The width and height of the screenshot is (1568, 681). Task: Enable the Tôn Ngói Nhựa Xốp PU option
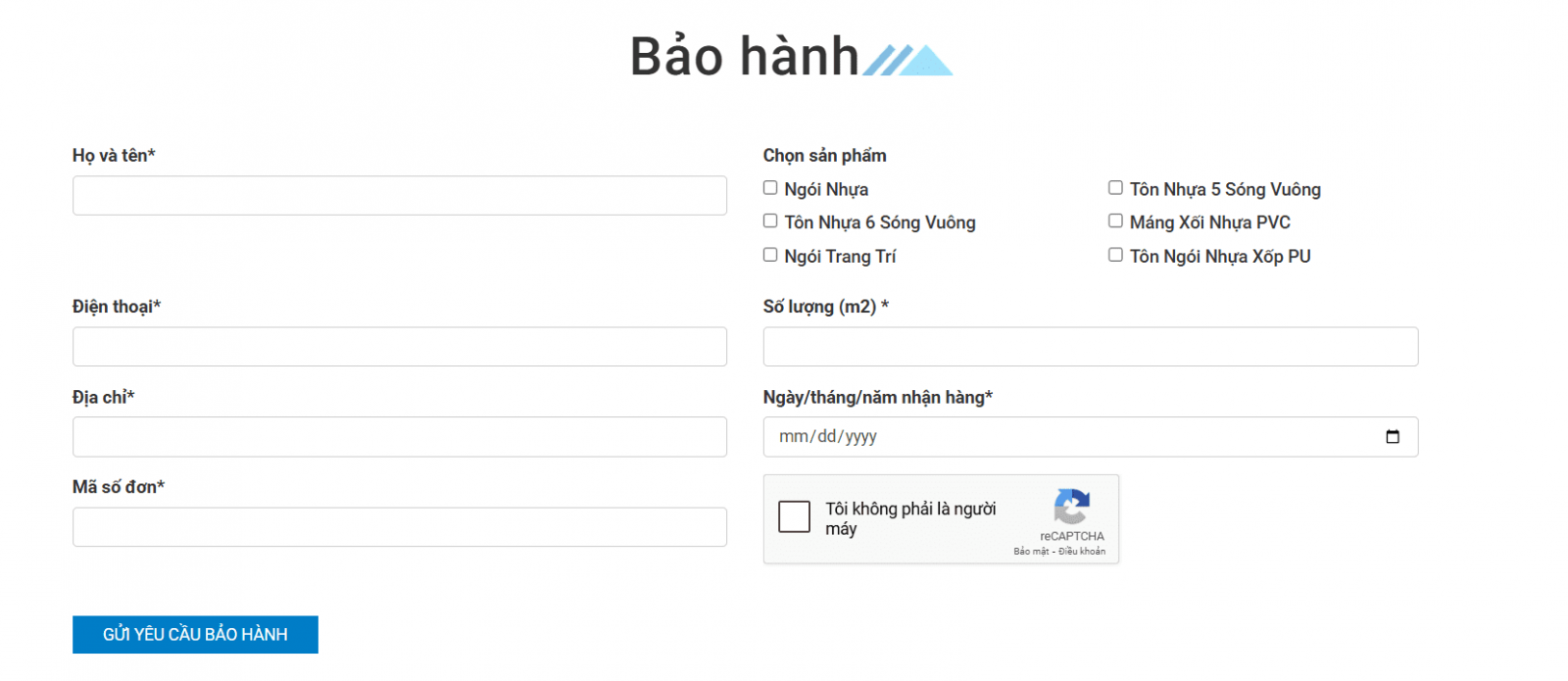click(1115, 254)
